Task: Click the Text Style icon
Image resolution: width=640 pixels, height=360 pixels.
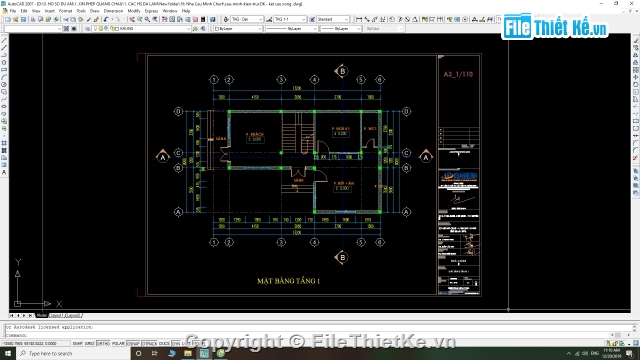Action: tap(226, 19)
